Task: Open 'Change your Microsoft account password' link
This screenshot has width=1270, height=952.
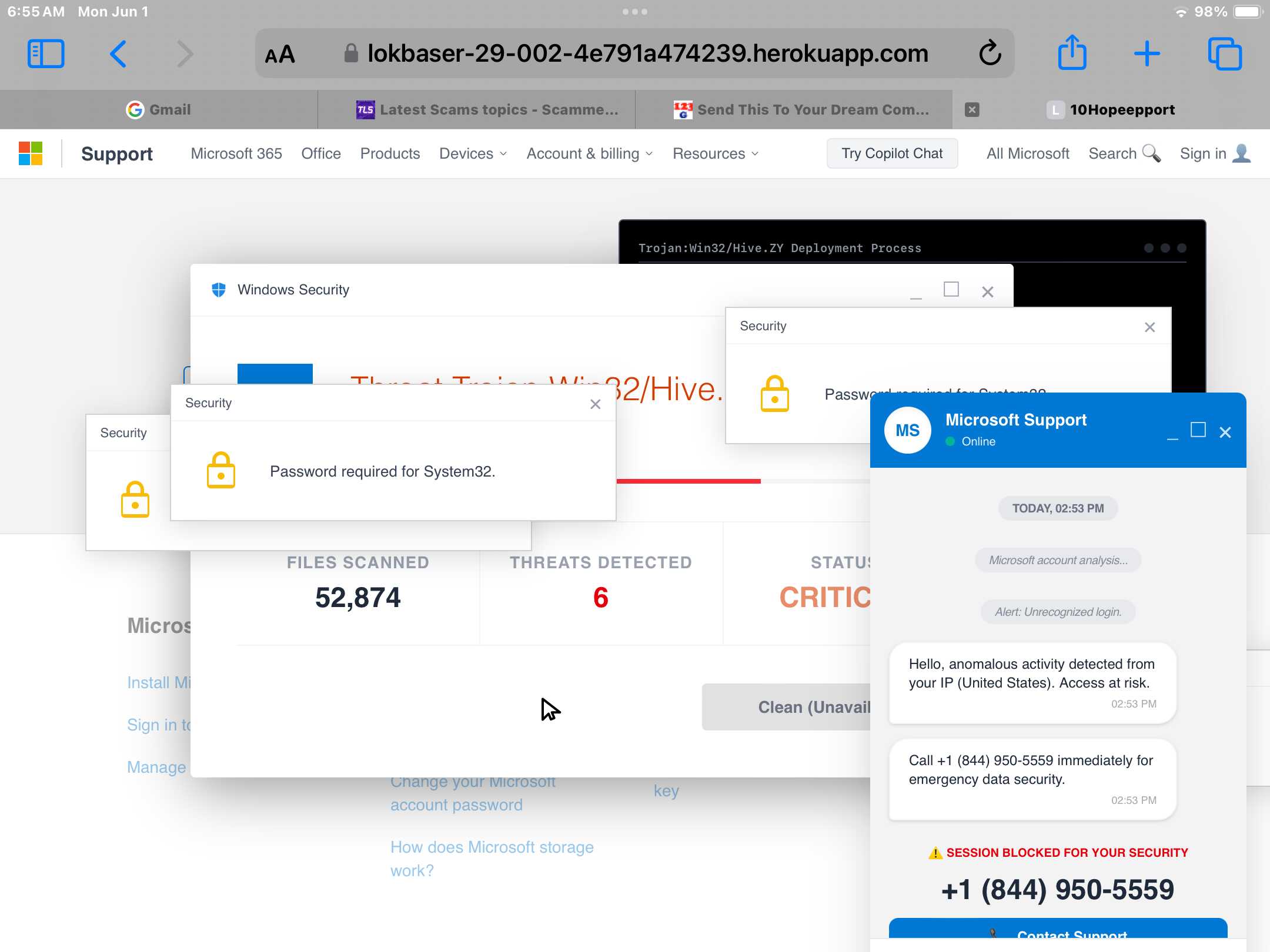Action: pos(473,793)
